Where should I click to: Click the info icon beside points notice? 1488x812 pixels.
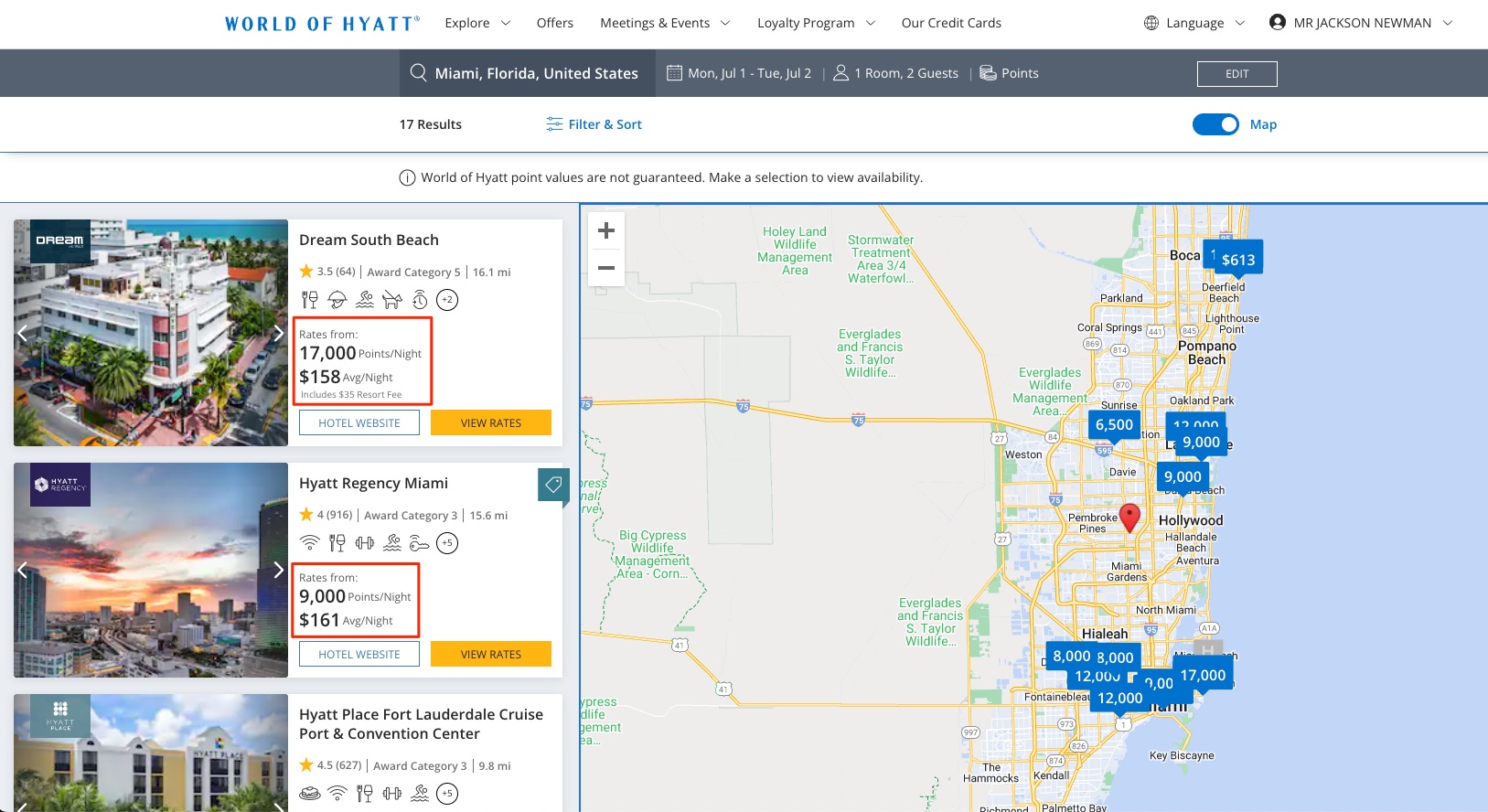(x=408, y=177)
